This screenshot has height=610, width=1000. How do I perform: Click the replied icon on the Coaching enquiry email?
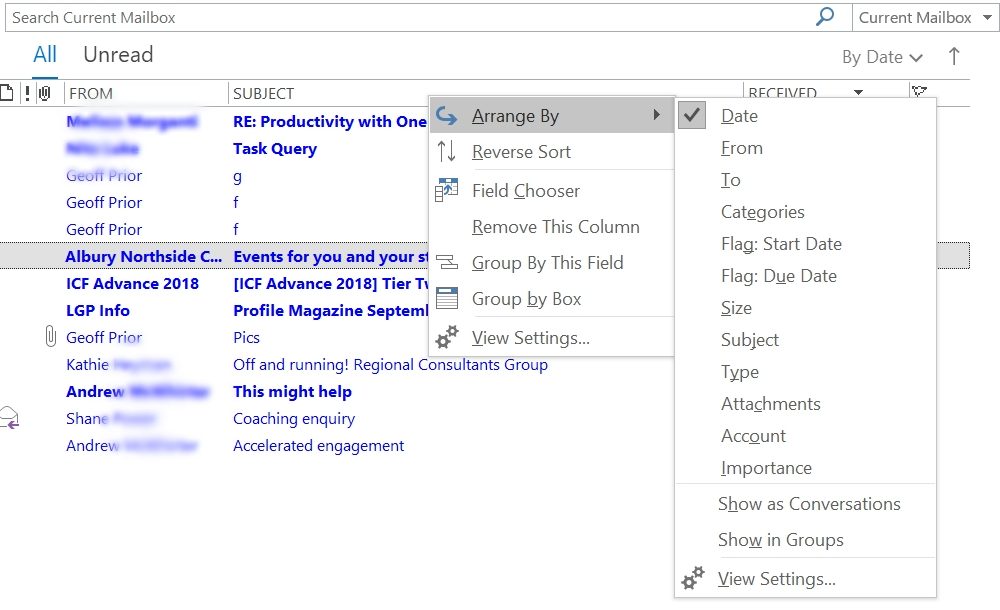(10, 418)
